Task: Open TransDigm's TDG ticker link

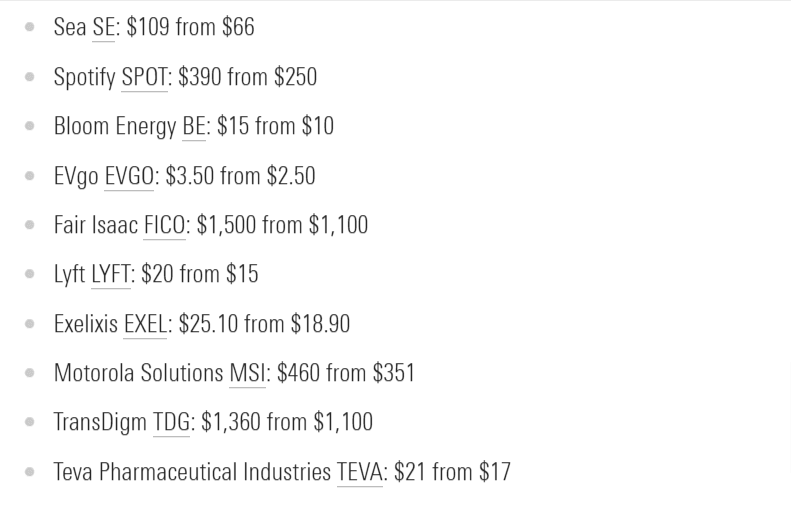Action: pyautogui.click(x=171, y=422)
